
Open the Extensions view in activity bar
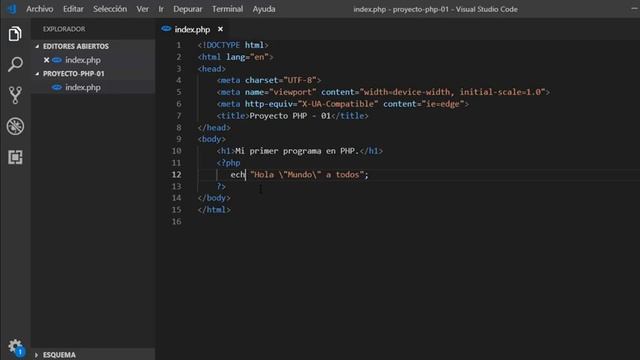(15, 157)
